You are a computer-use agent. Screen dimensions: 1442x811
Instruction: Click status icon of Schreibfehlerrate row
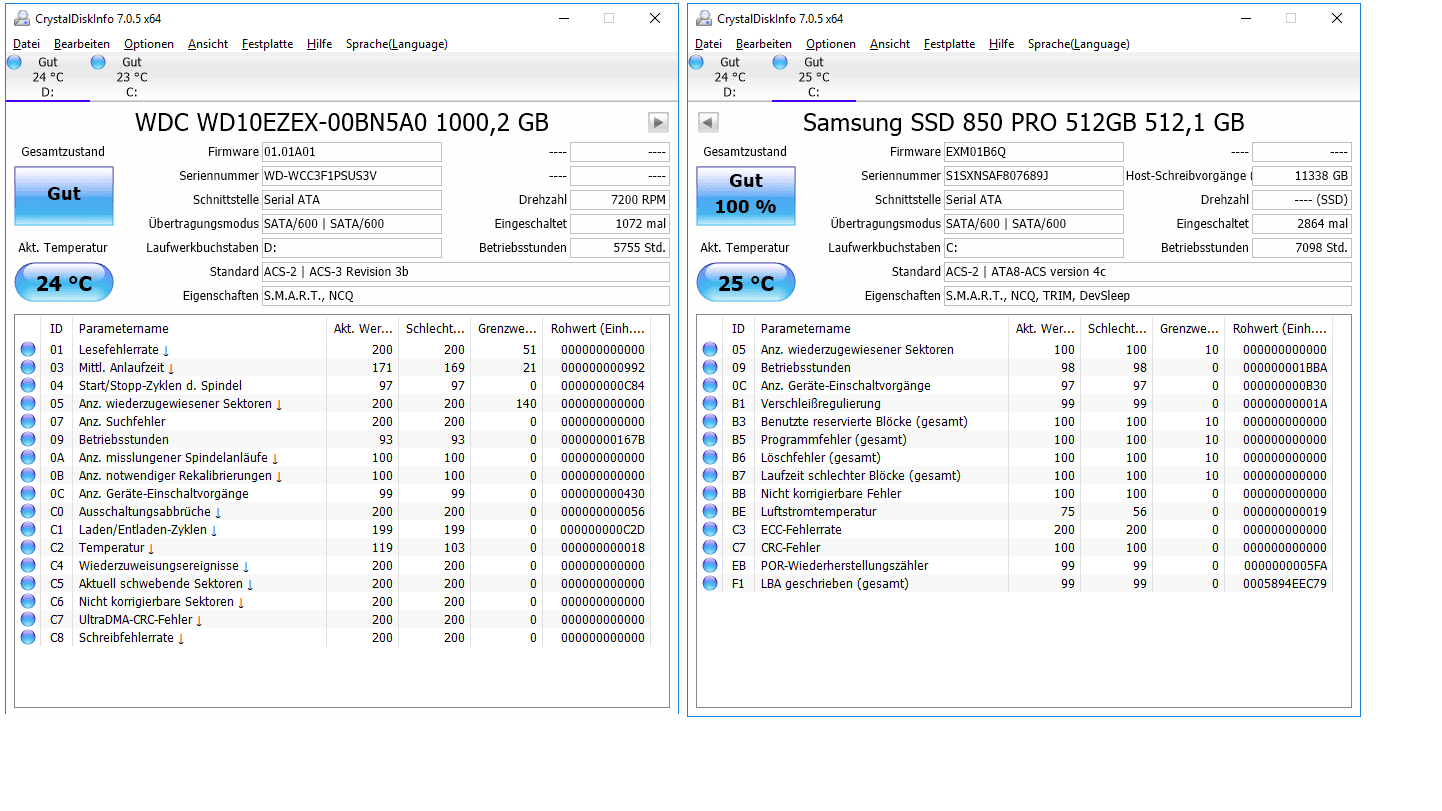[x=28, y=638]
